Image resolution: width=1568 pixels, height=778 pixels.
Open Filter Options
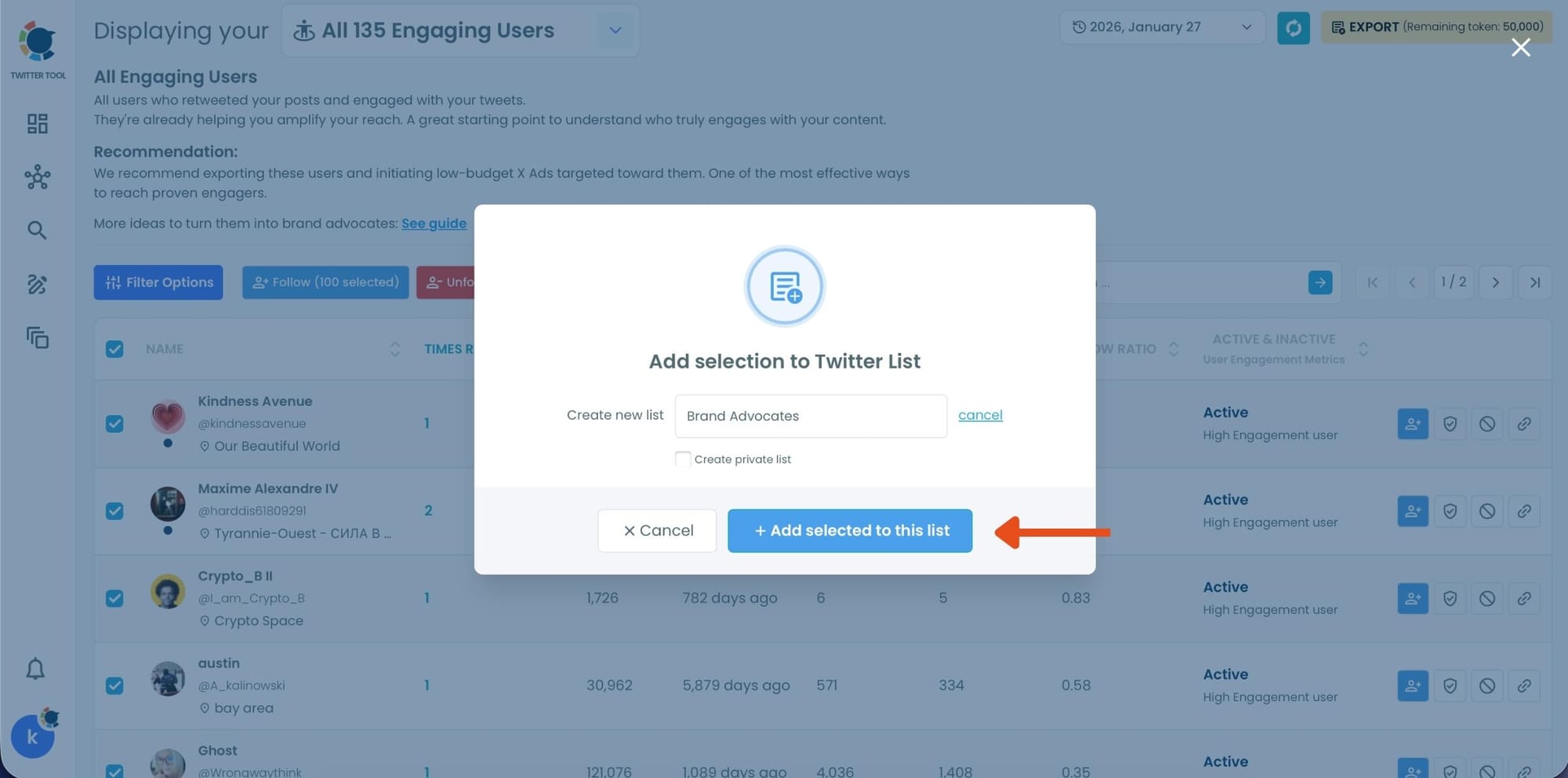coord(158,282)
